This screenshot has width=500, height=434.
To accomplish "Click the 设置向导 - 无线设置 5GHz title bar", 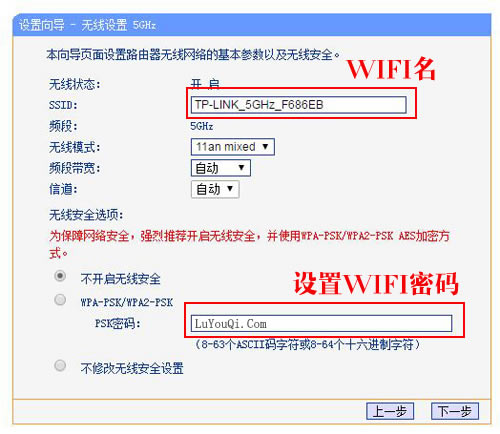I will point(252,25).
